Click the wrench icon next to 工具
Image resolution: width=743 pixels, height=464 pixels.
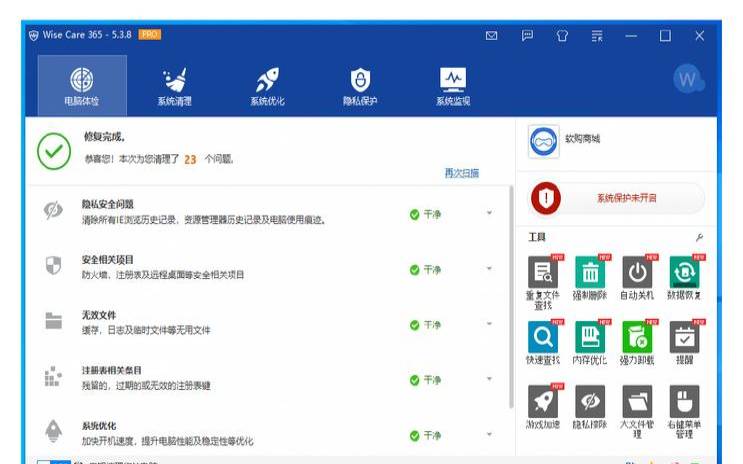click(699, 237)
